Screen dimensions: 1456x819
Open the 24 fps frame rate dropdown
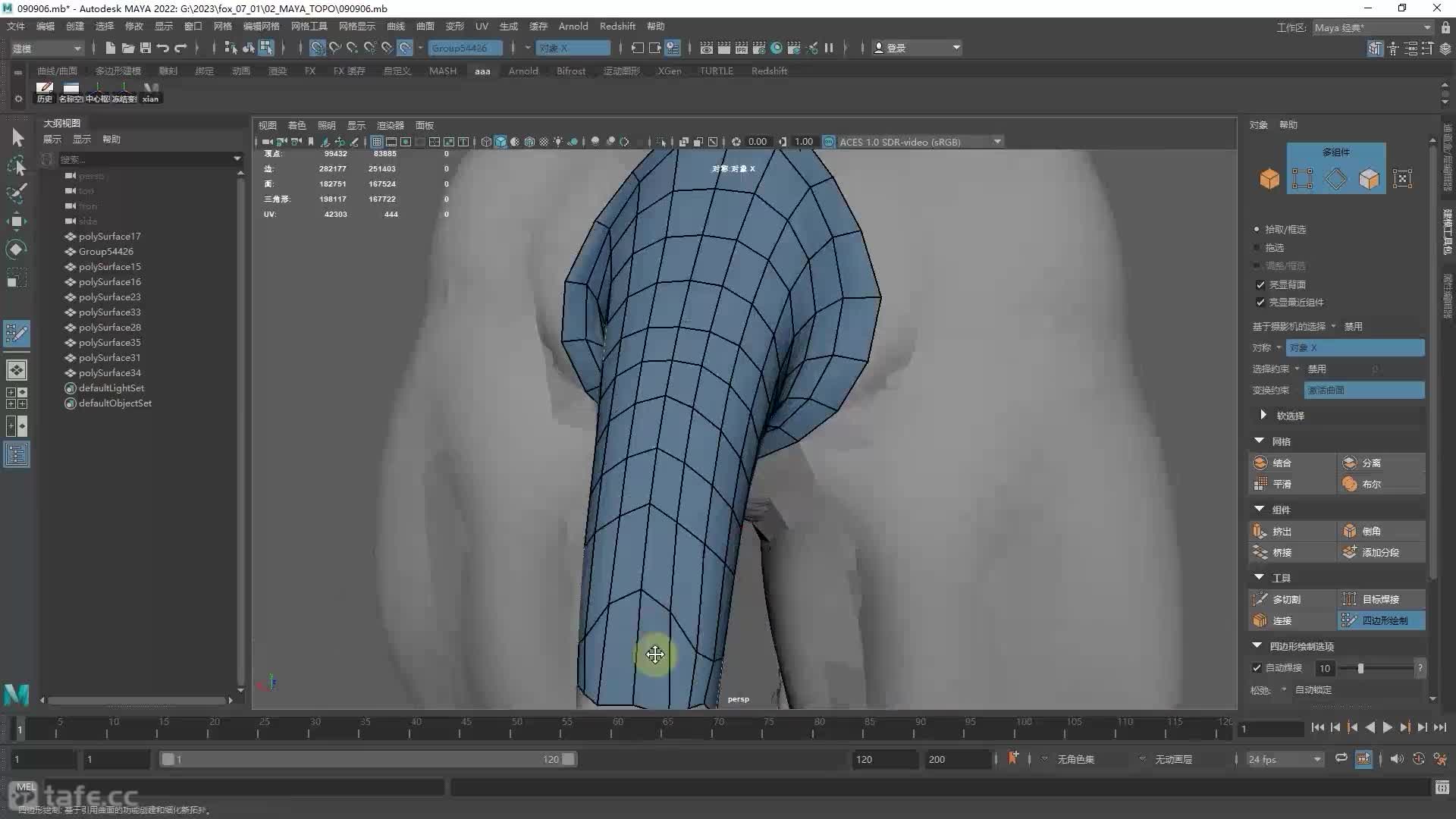(1285, 759)
